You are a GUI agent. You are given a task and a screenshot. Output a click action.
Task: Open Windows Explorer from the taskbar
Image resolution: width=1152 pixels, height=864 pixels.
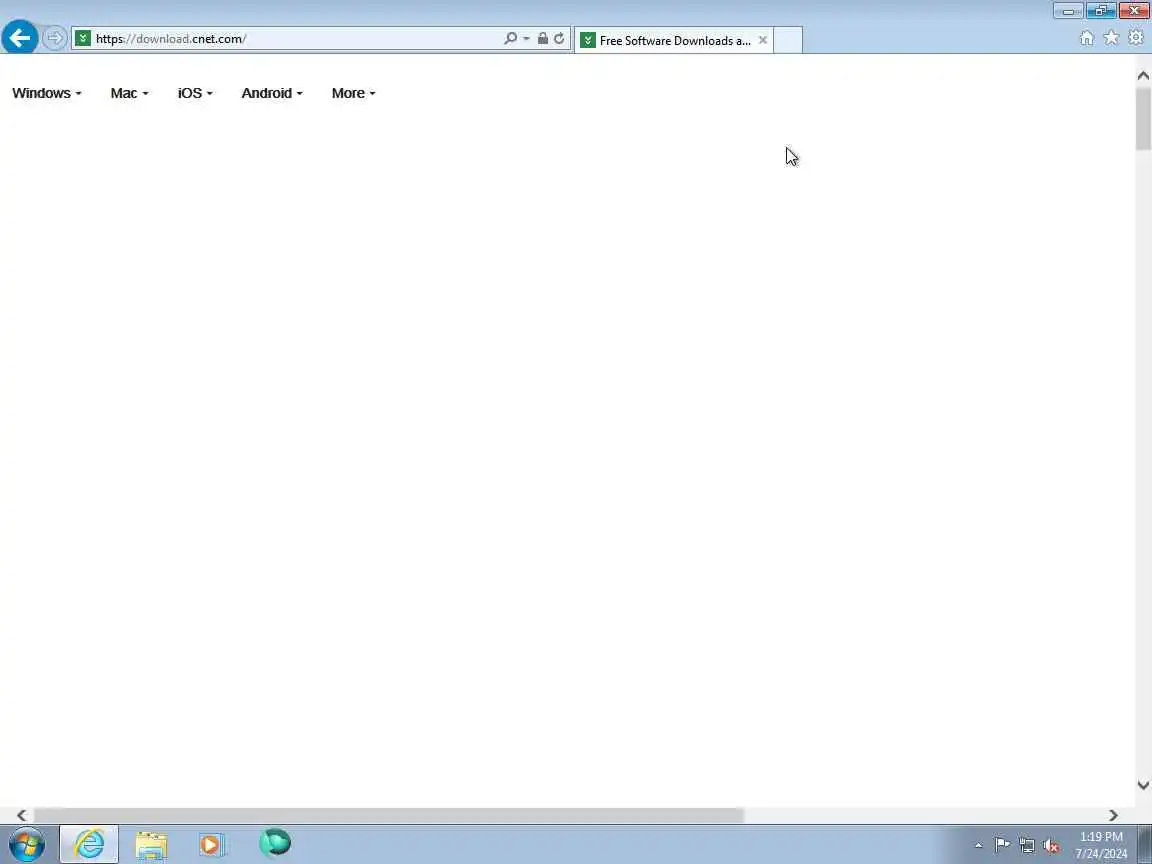point(151,845)
